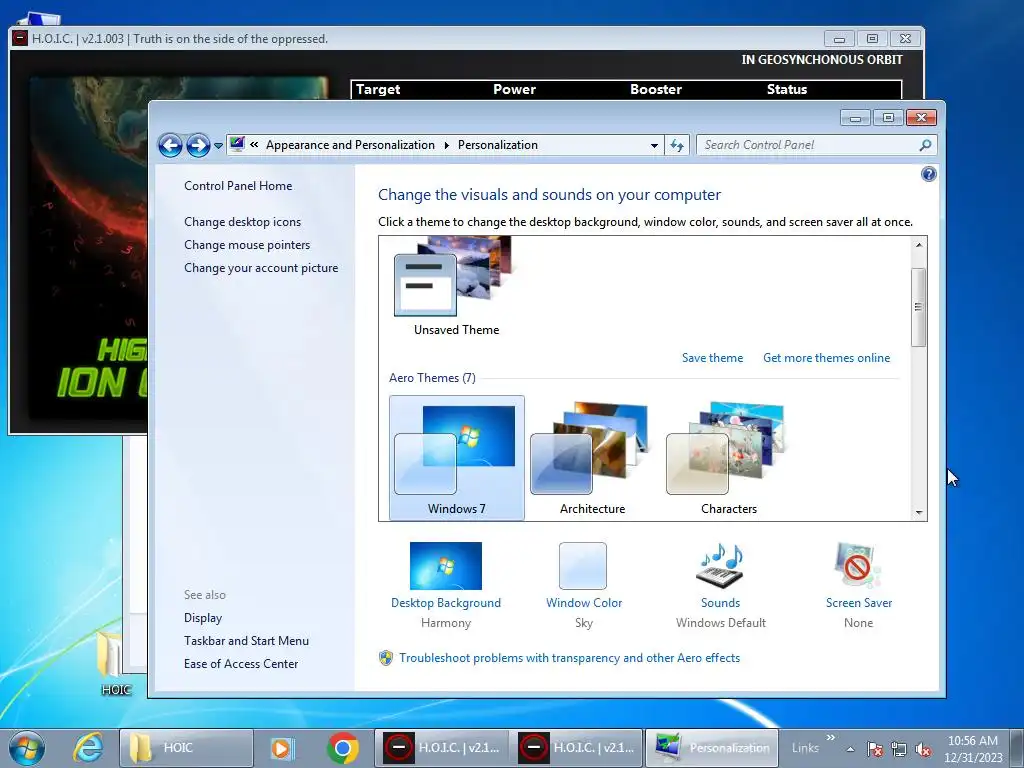This screenshot has height=768, width=1024.
Task: Open the recent pages dropdown next to Forward
Action: point(218,146)
